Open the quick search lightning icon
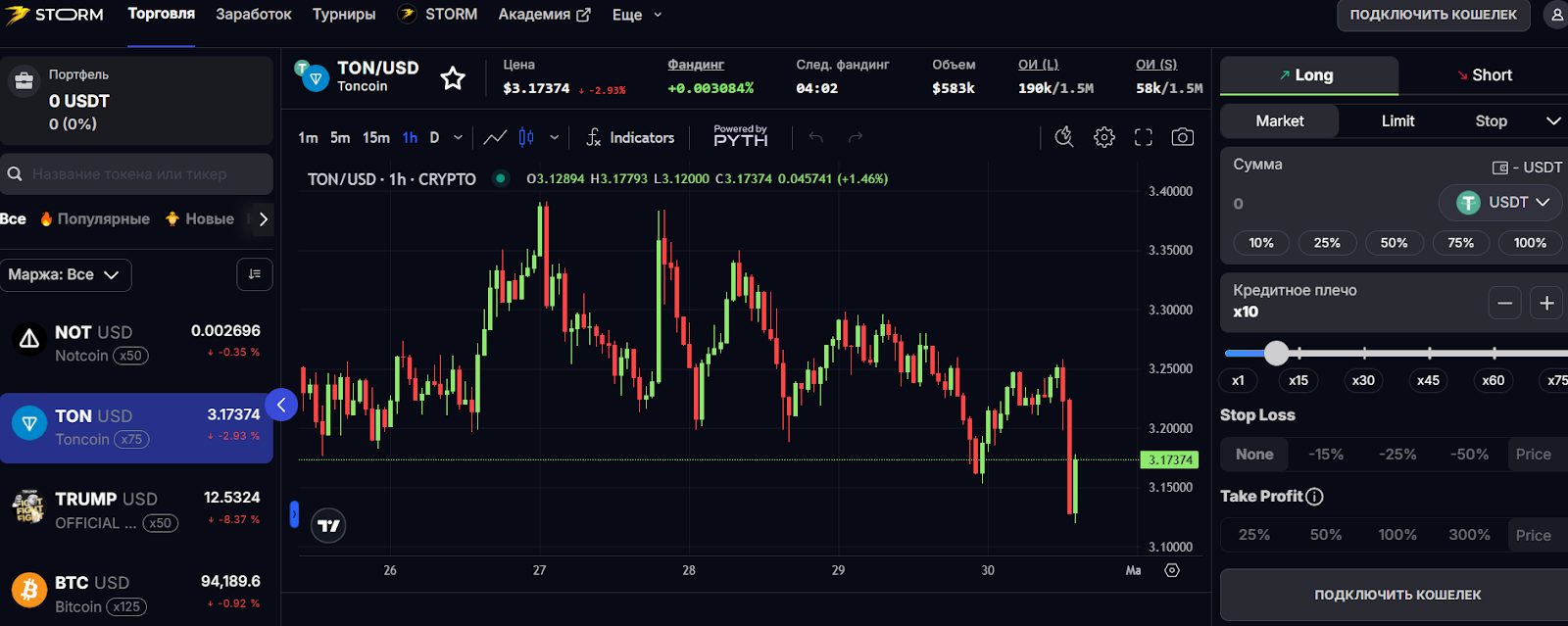Viewport: 1568px width, 626px height. pyautogui.click(x=1064, y=137)
